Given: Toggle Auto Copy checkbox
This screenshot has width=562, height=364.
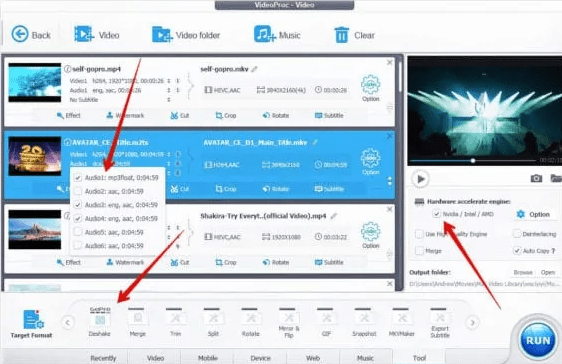Looking at the screenshot, I should 516,251.
